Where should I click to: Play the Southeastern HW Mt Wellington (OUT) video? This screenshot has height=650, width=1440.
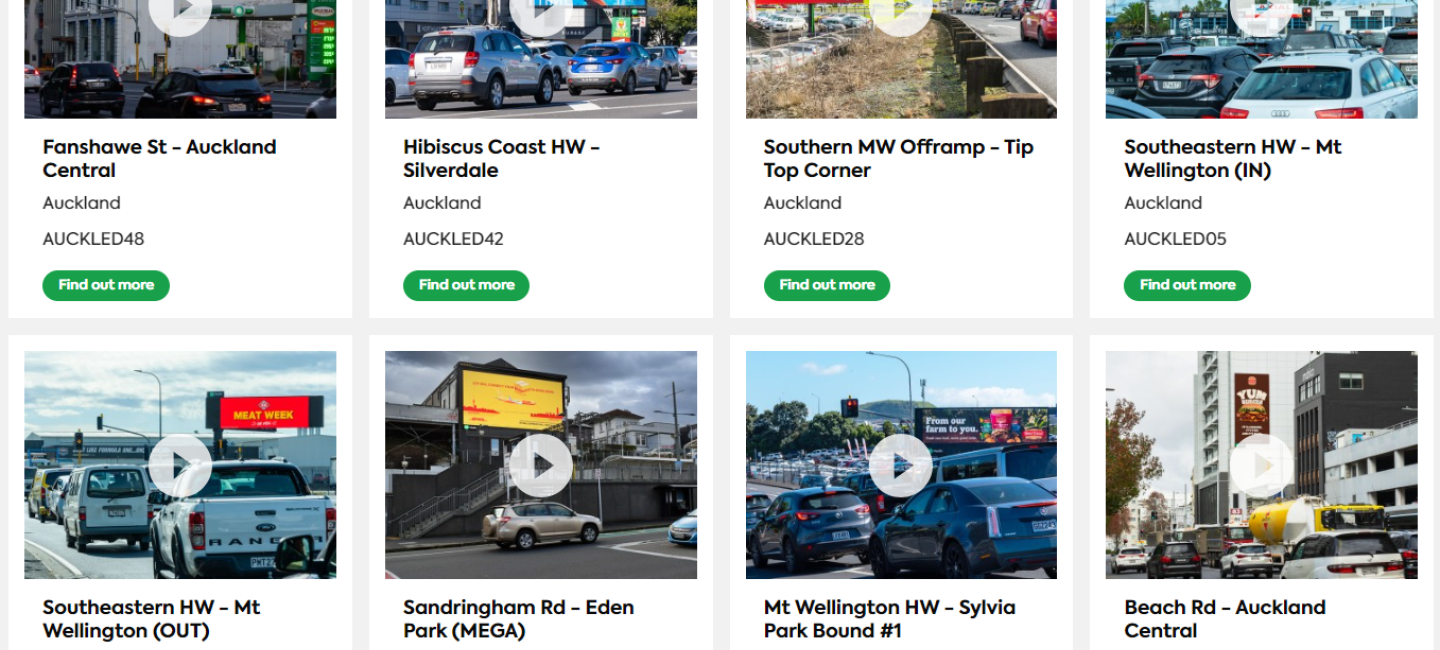tap(180, 465)
